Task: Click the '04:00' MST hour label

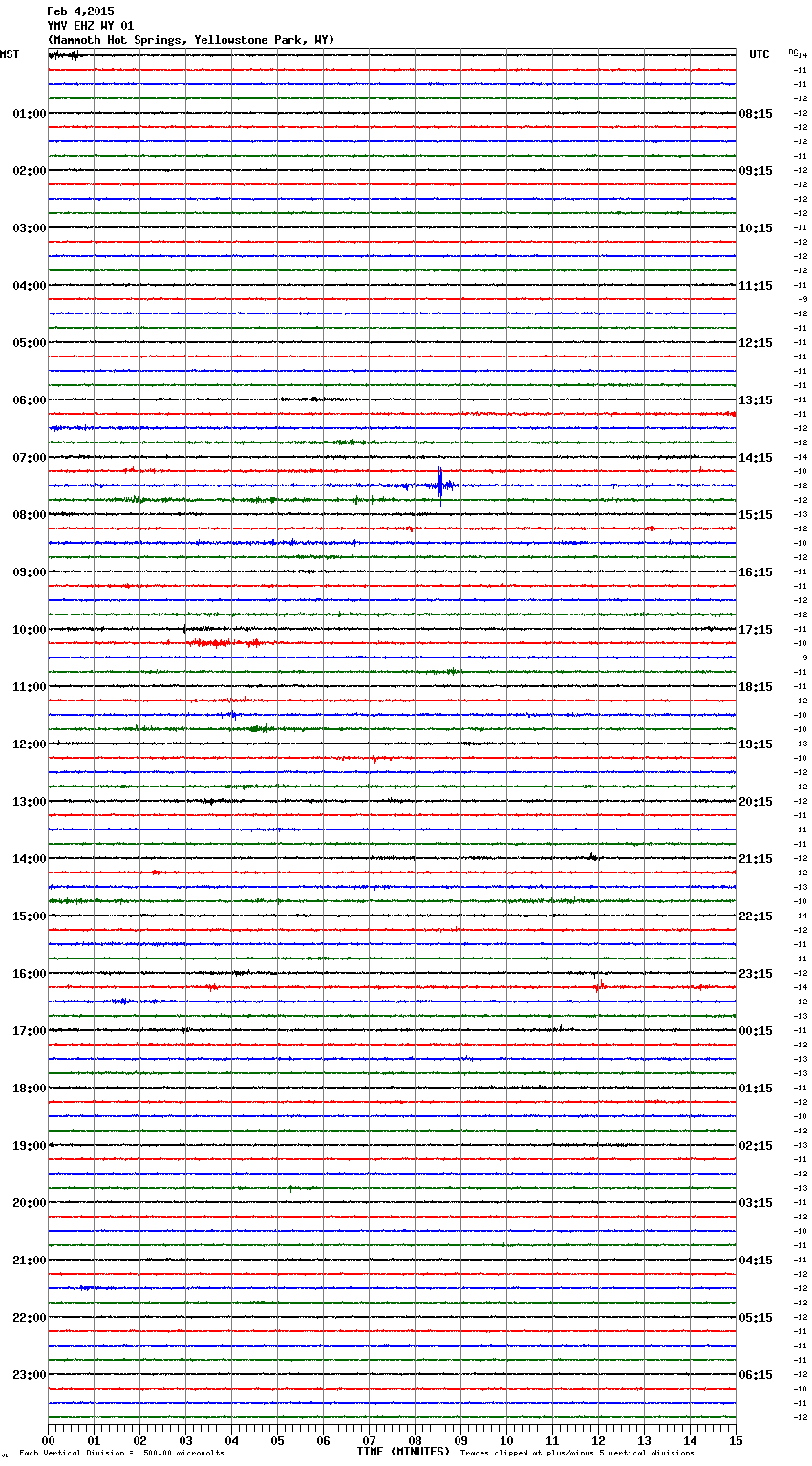Action: pyautogui.click(x=29, y=286)
